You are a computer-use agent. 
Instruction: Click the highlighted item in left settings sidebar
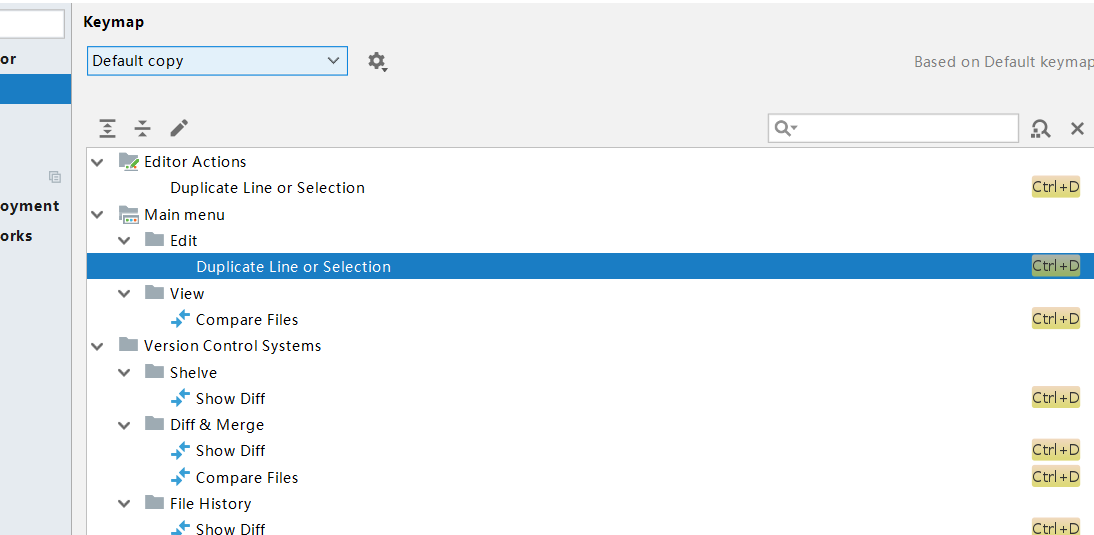point(35,89)
